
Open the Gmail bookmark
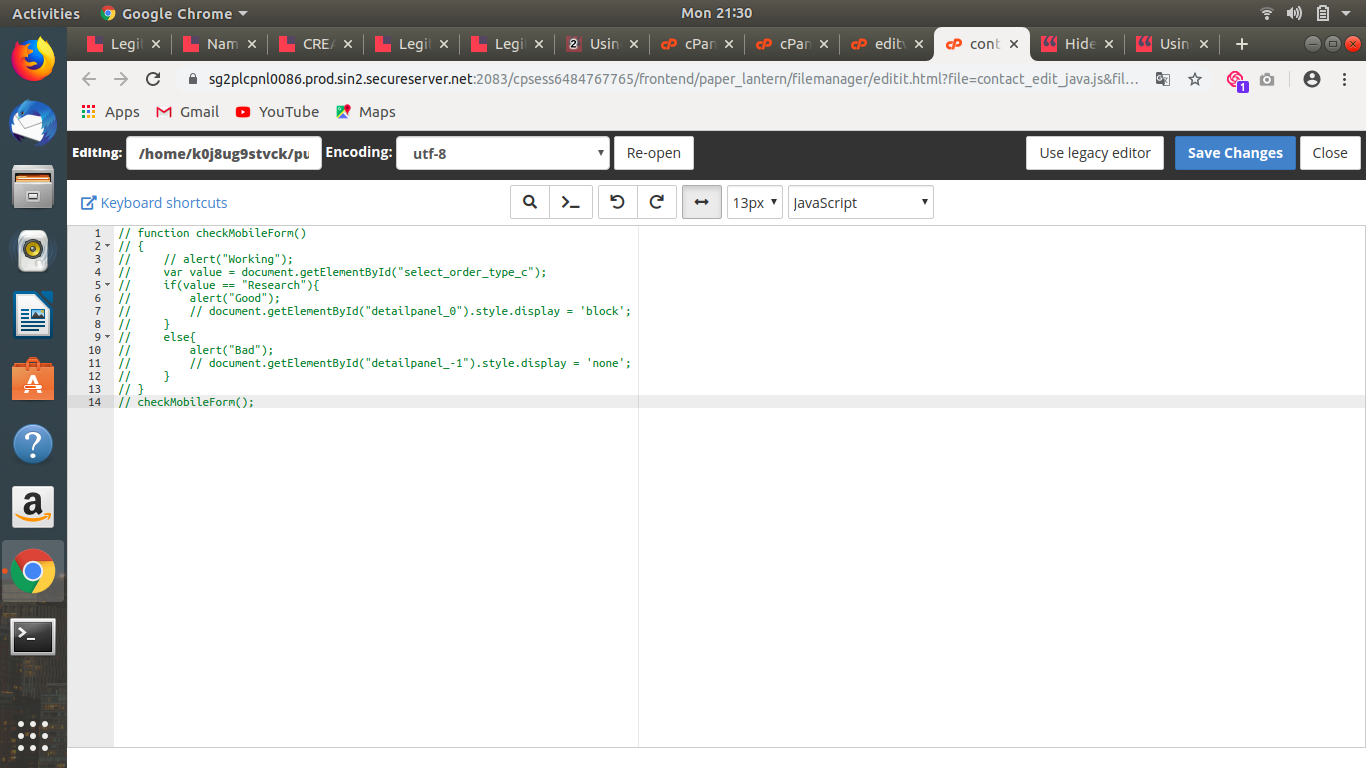[x=187, y=112]
